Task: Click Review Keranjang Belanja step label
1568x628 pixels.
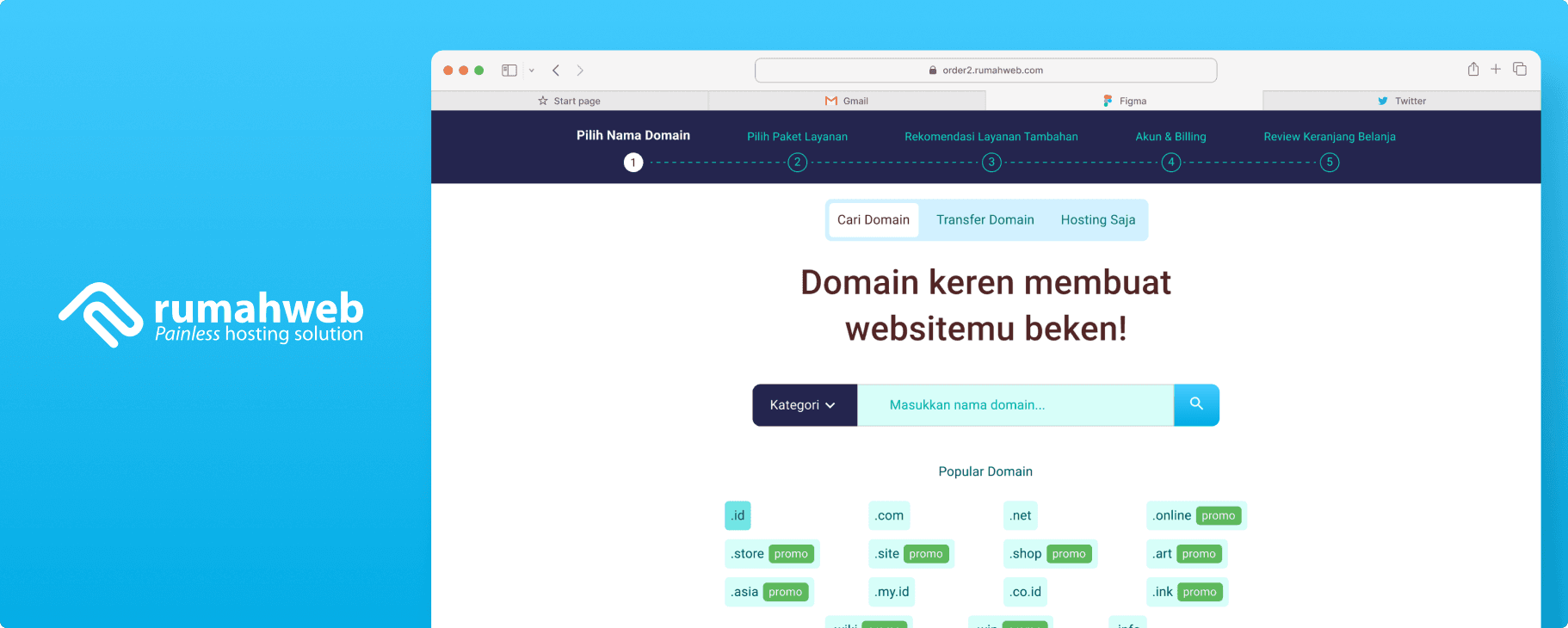Action: 1330,137
